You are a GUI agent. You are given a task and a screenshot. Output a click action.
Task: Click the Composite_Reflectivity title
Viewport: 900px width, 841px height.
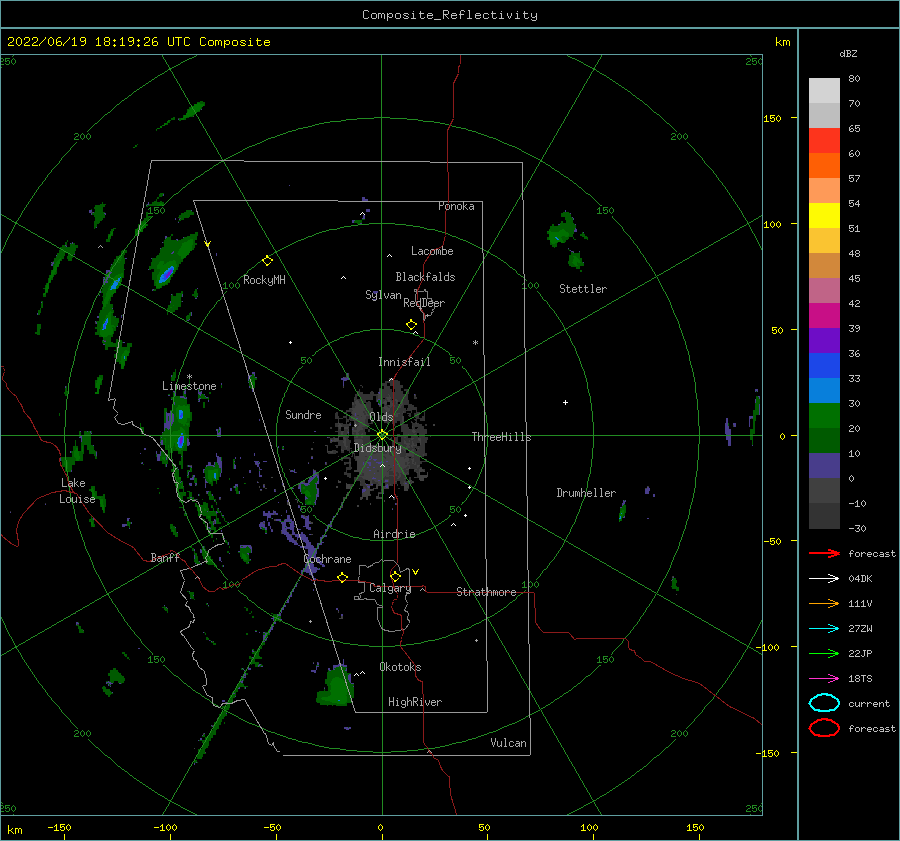pyautogui.click(x=450, y=15)
